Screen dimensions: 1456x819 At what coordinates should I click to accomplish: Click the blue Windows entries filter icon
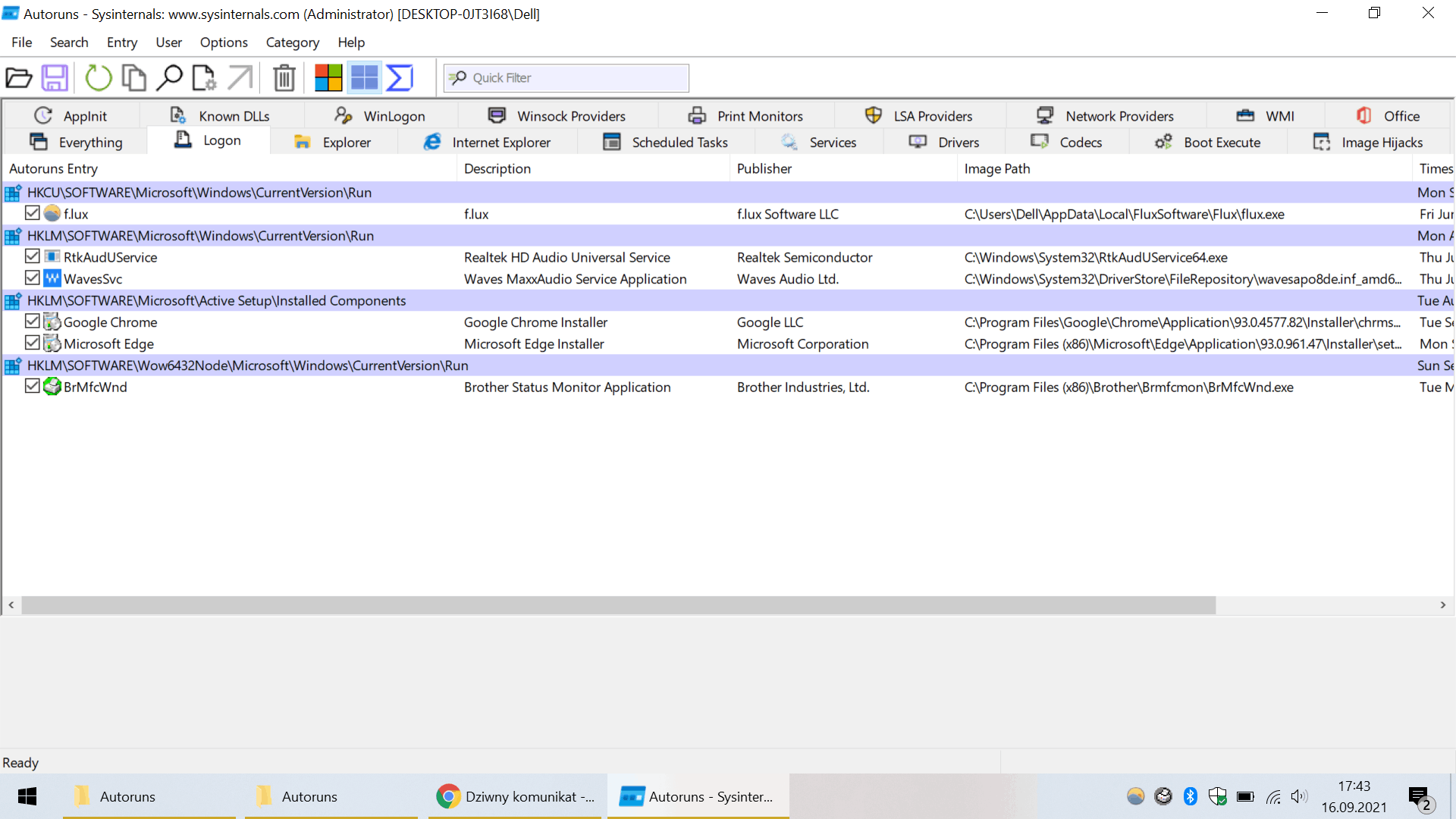coord(364,78)
